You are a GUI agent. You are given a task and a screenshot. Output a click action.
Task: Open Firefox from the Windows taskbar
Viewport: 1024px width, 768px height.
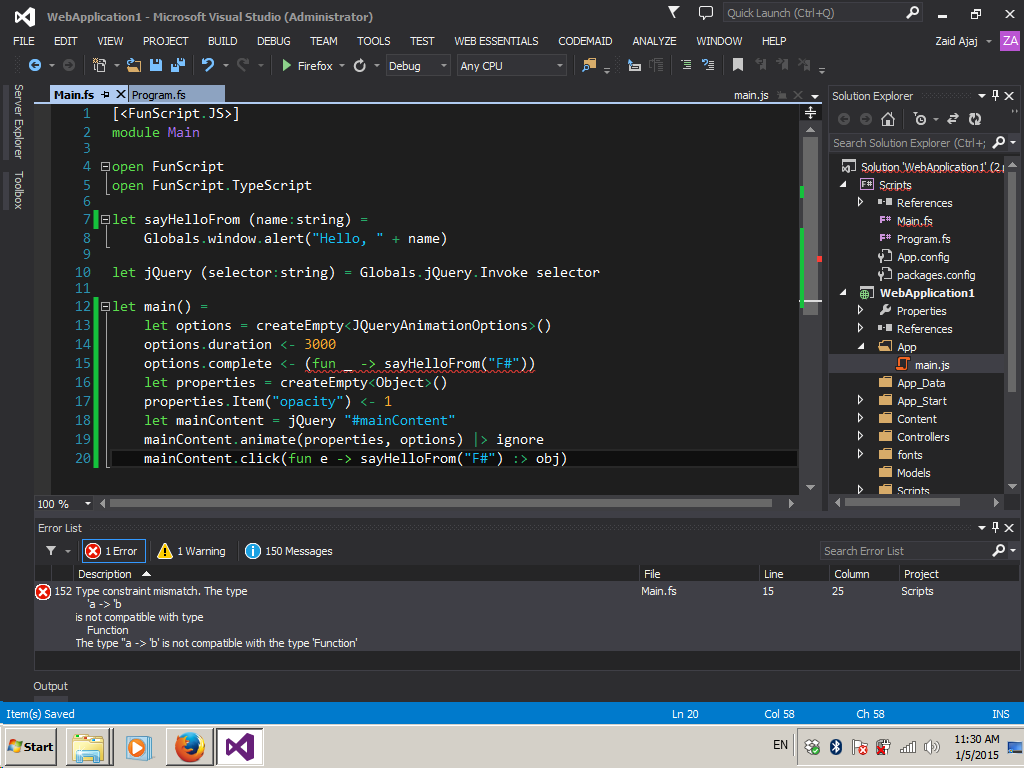[x=190, y=747]
